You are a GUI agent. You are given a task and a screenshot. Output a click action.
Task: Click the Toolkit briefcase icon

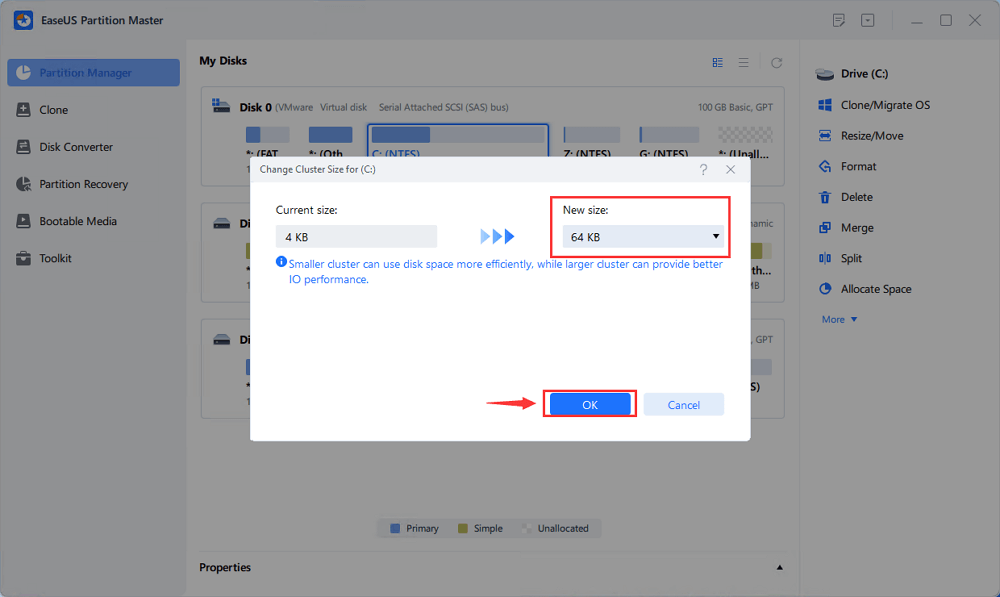click(x=23, y=258)
